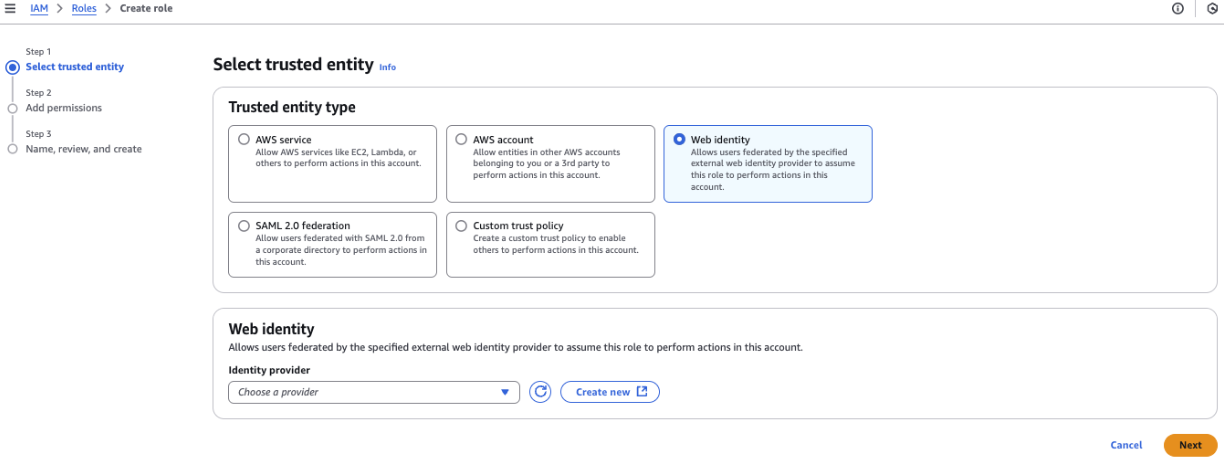Click the Step 3 progress indicator circle
Viewport: 1224px width, 467px height.
click(x=12, y=149)
